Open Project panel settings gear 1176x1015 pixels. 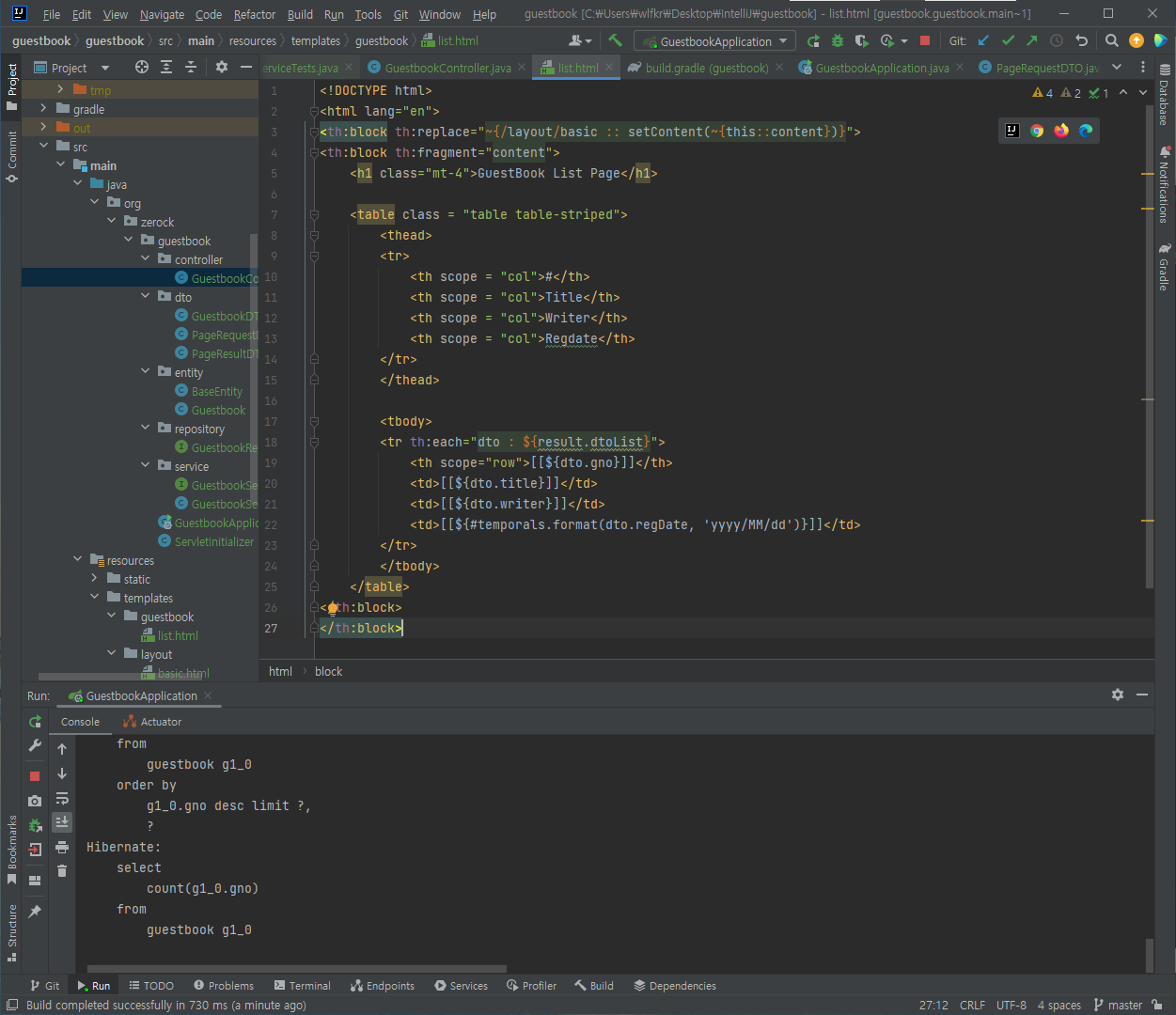(x=222, y=67)
